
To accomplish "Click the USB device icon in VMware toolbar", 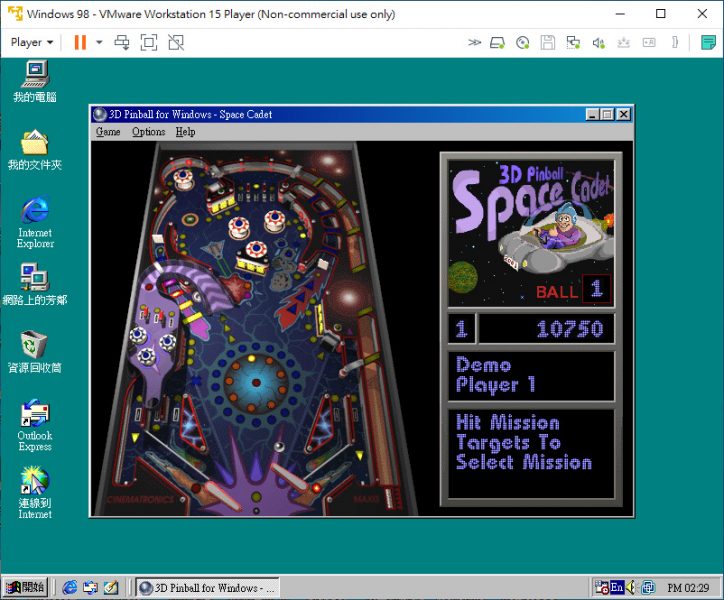I will pyautogui.click(x=623, y=43).
